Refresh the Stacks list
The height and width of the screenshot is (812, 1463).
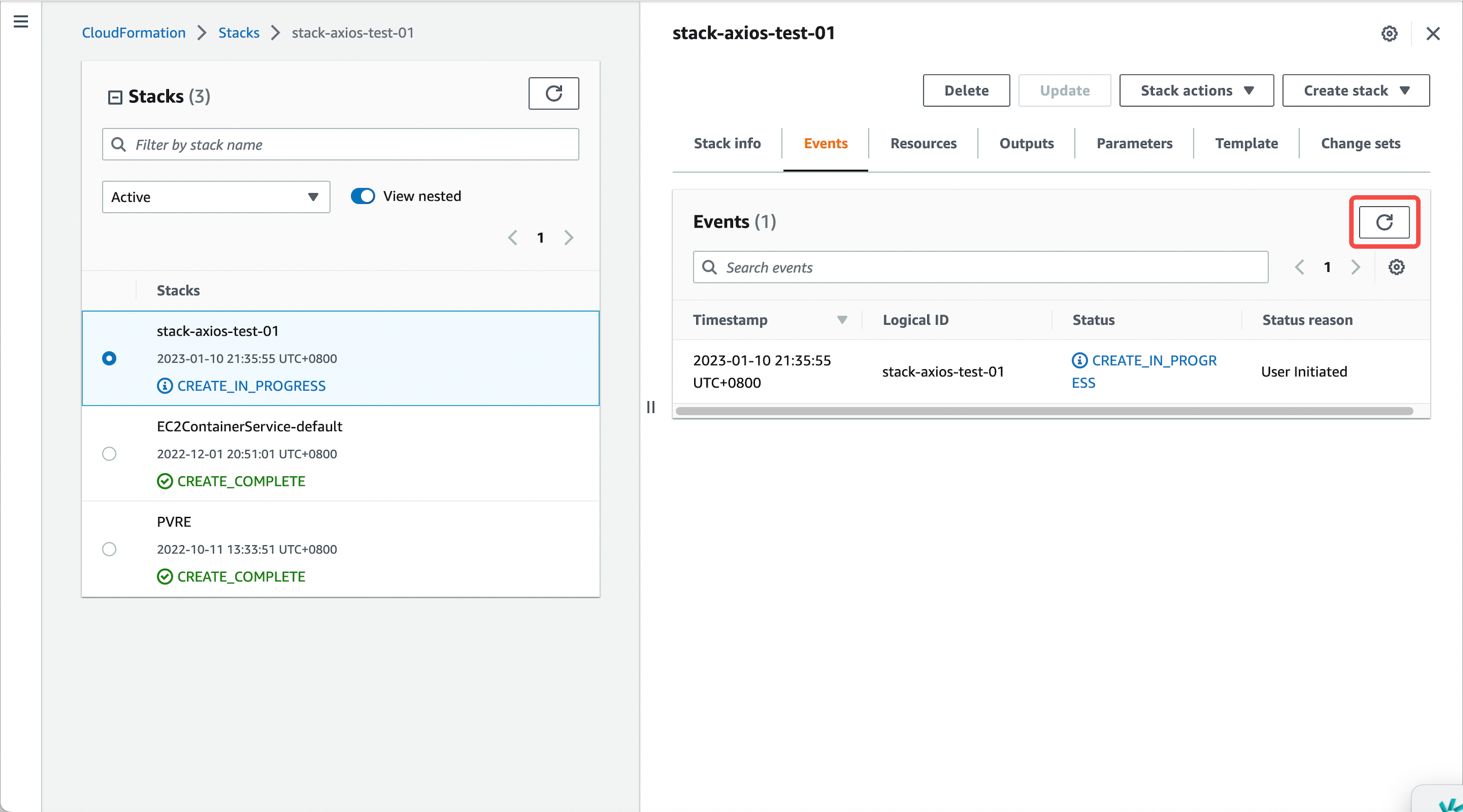(554, 93)
